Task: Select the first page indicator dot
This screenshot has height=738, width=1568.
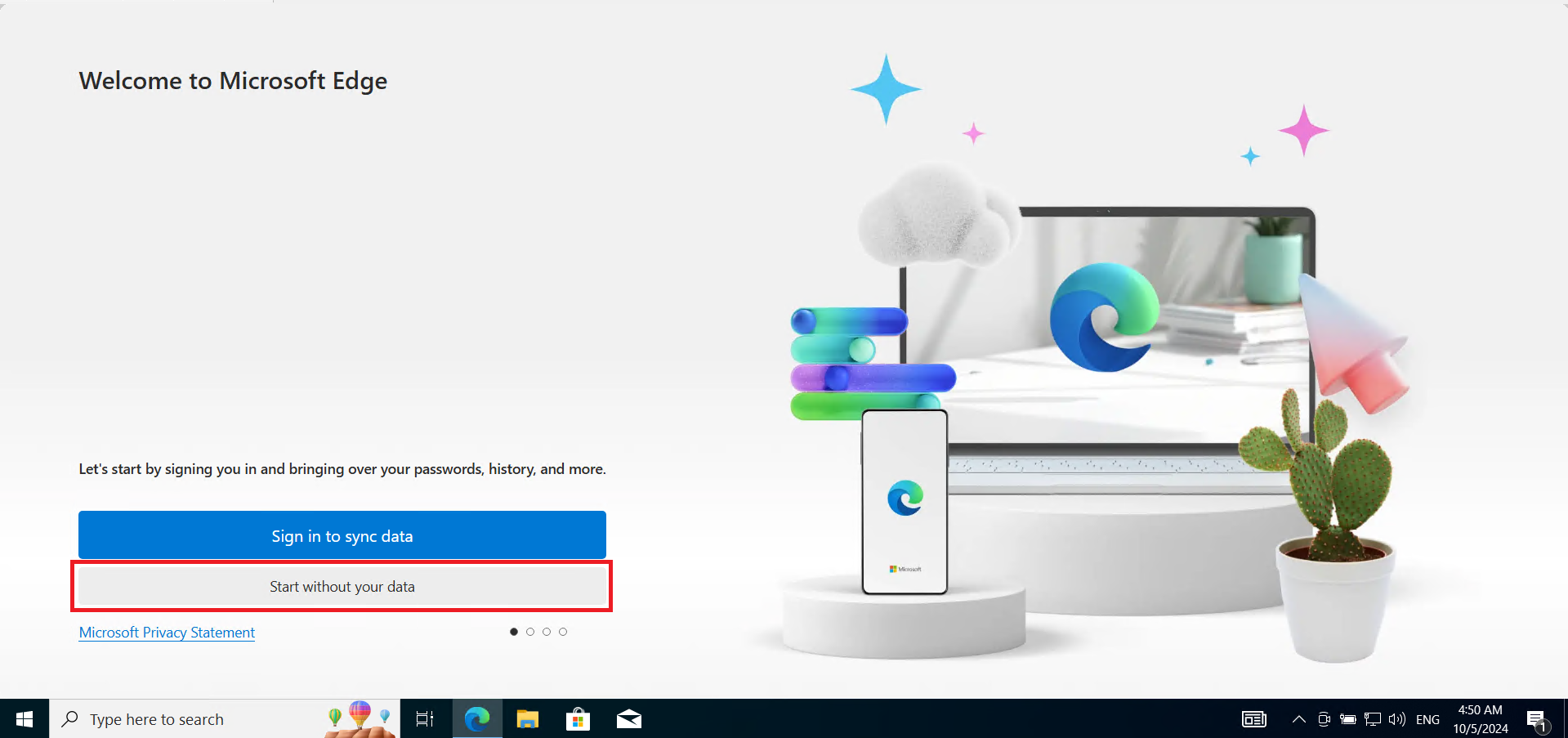Action: (513, 631)
